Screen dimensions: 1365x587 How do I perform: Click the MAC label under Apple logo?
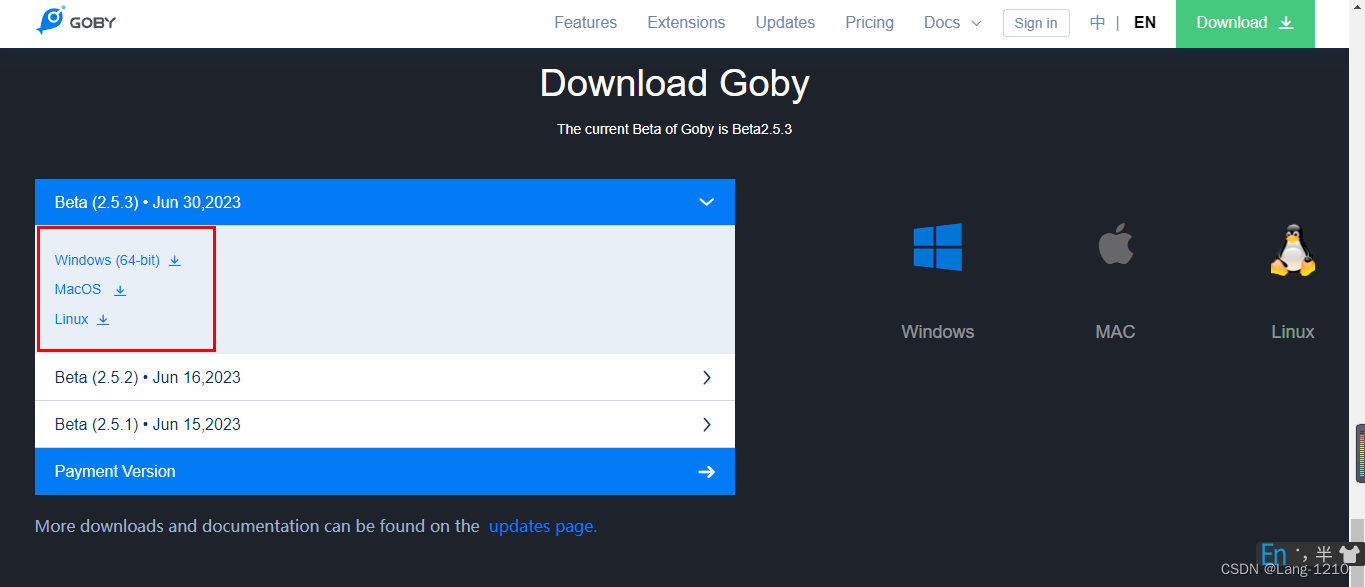click(x=1115, y=332)
